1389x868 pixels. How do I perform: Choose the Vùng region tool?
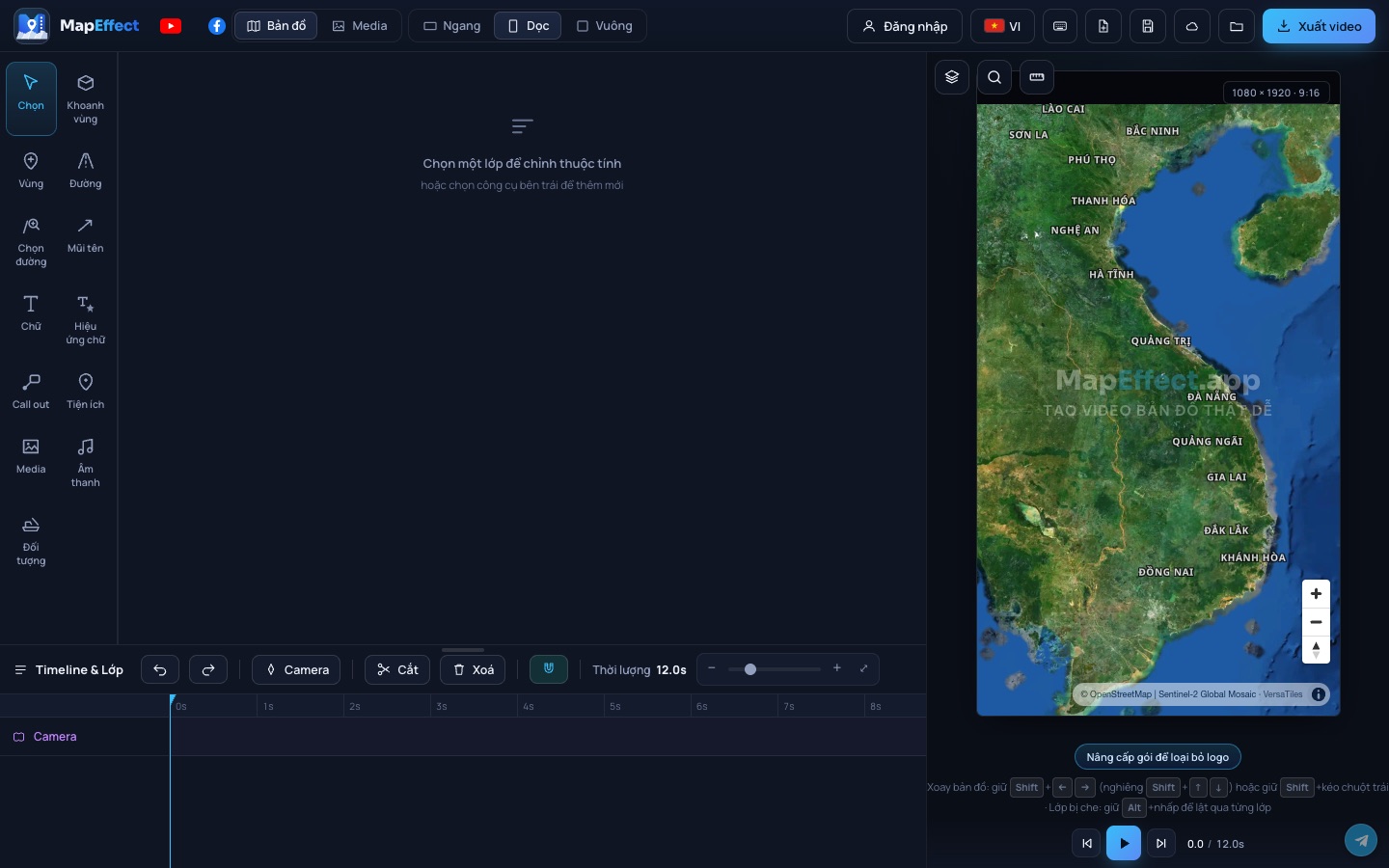(31, 170)
